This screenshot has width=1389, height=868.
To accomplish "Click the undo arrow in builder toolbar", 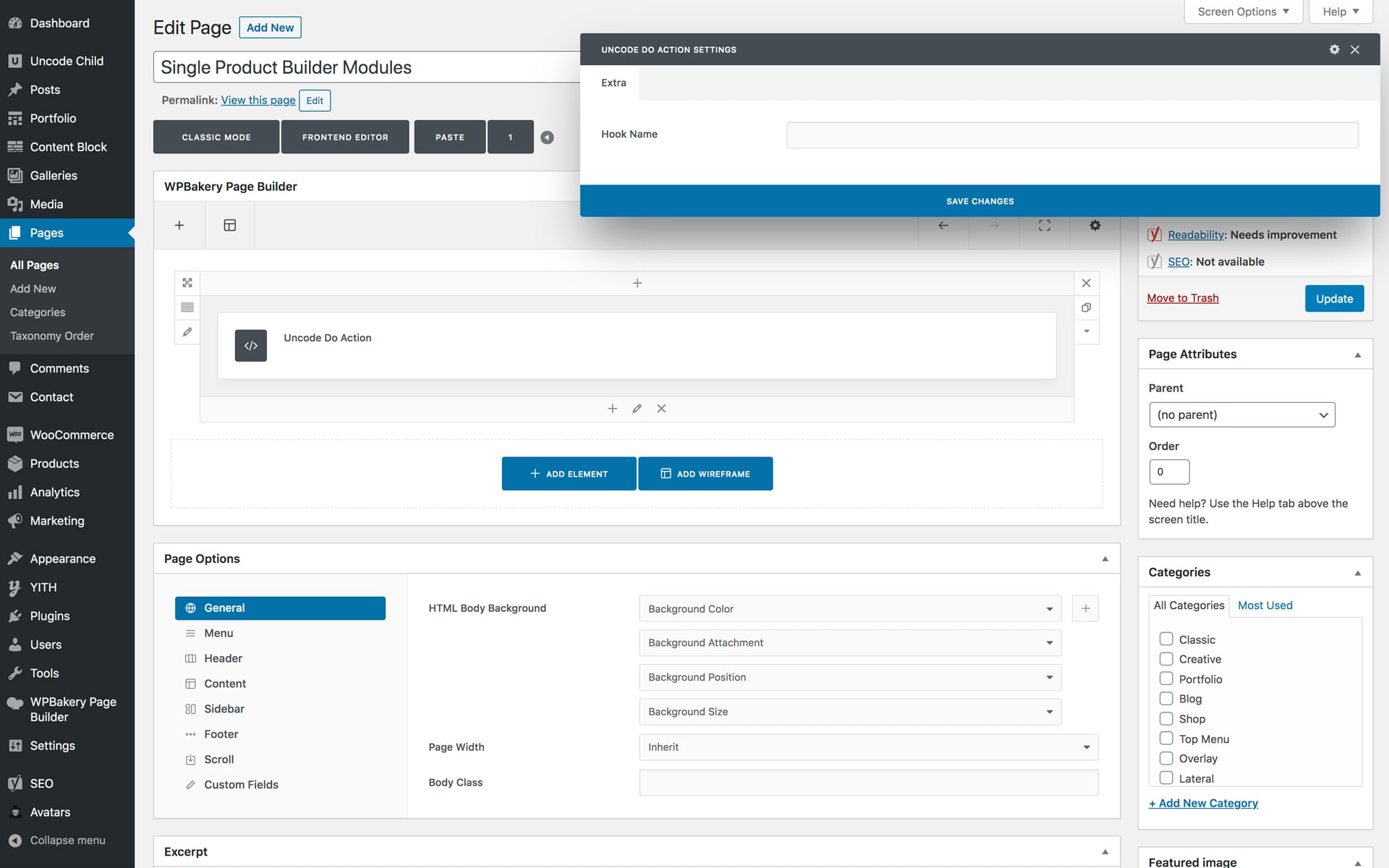I will tap(943, 226).
